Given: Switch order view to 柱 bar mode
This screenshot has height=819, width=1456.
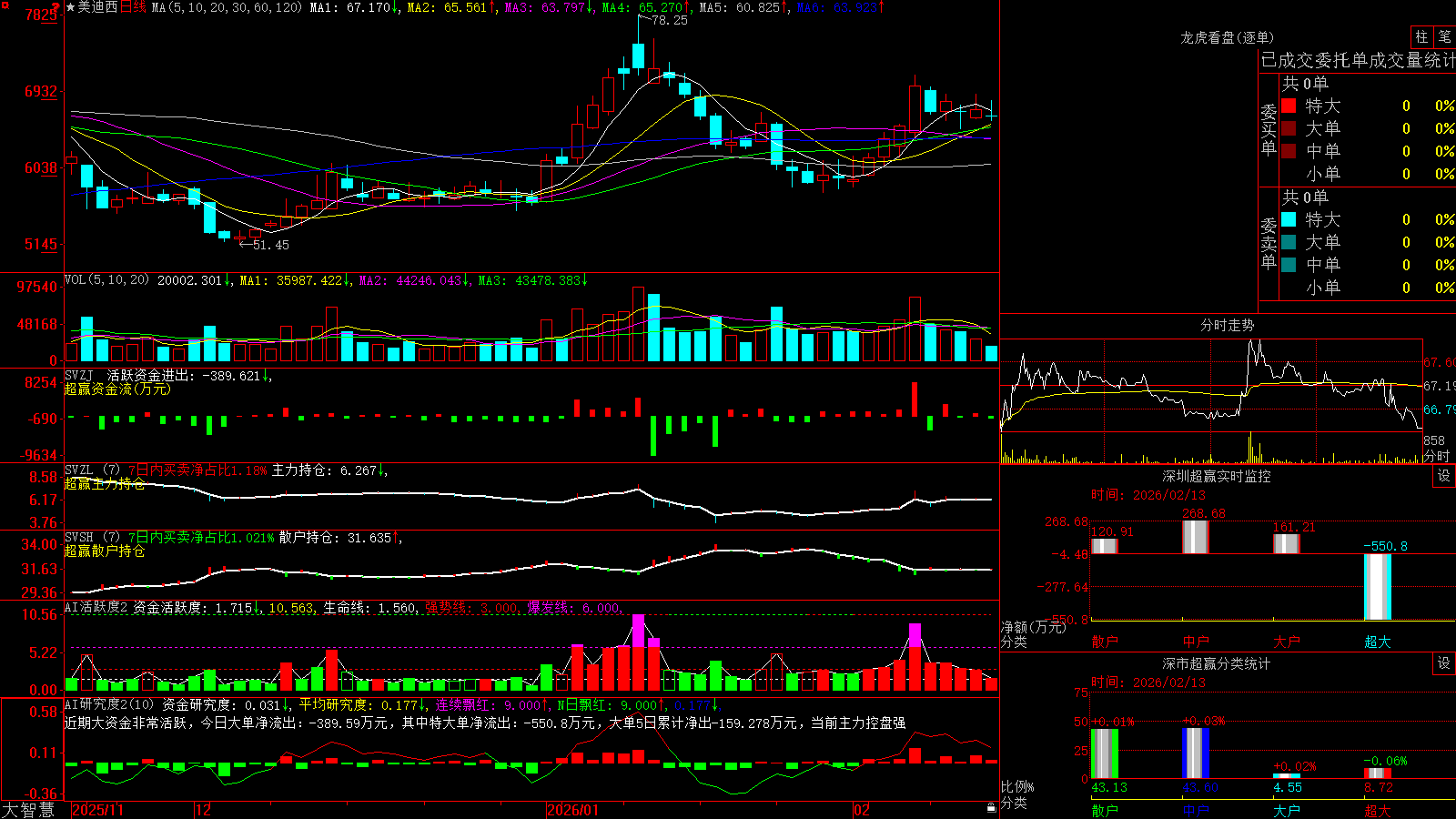Looking at the screenshot, I should click(1421, 37).
